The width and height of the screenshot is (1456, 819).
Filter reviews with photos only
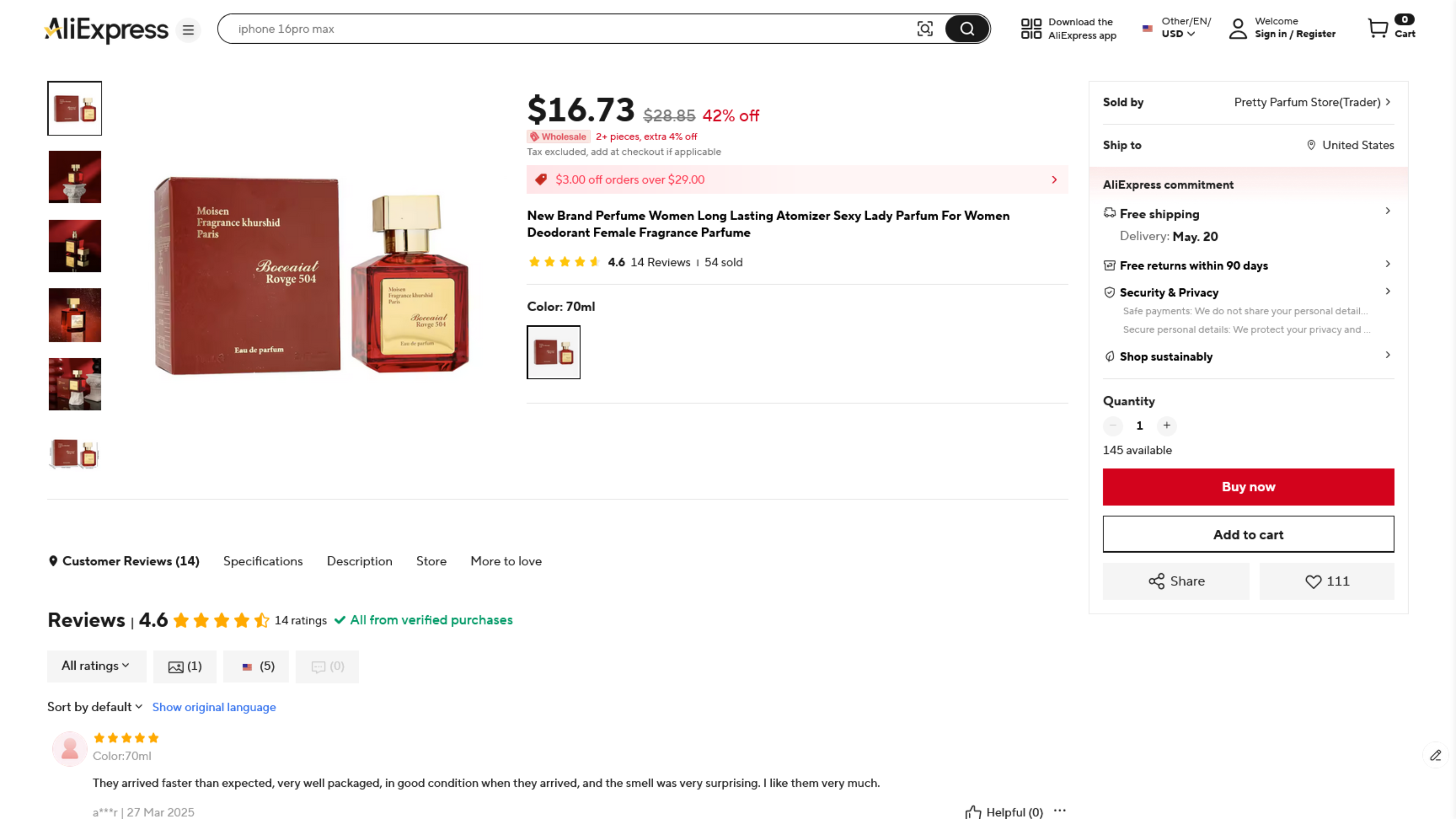coord(185,667)
